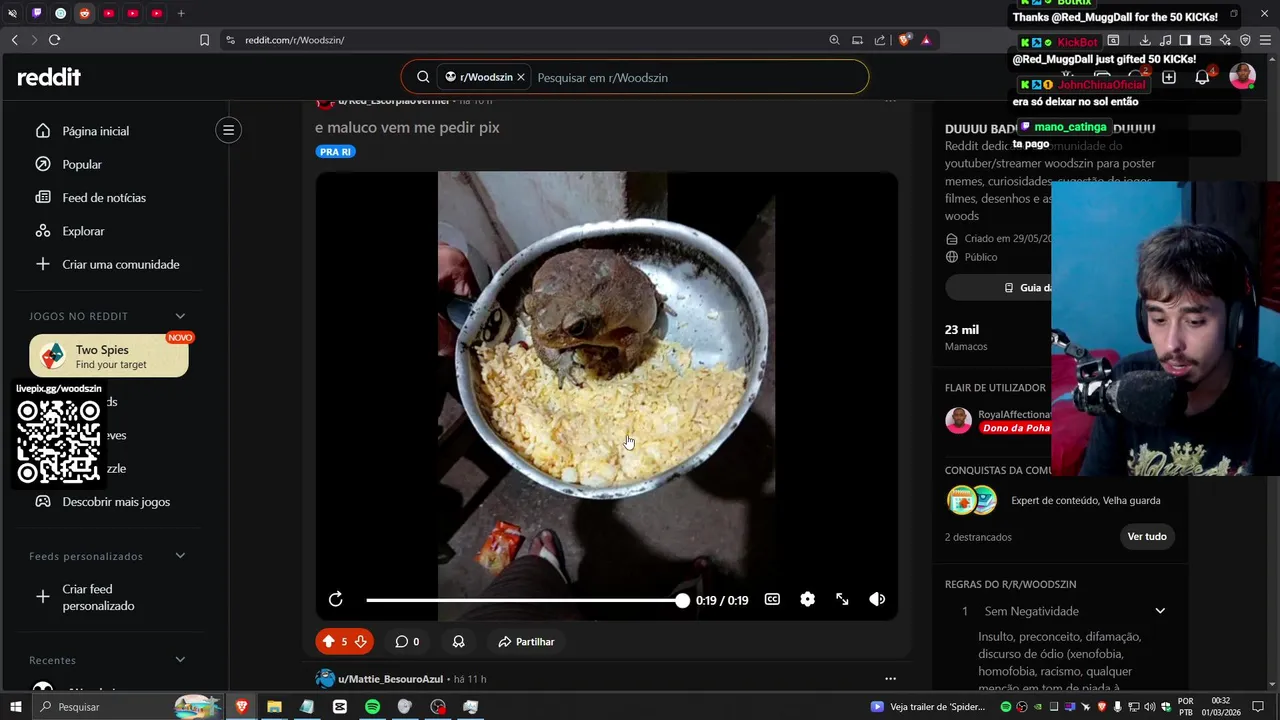The width and height of the screenshot is (1280, 720).
Task: Open the PRA RI post flair
Action: pyautogui.click(x=335, y=152)
